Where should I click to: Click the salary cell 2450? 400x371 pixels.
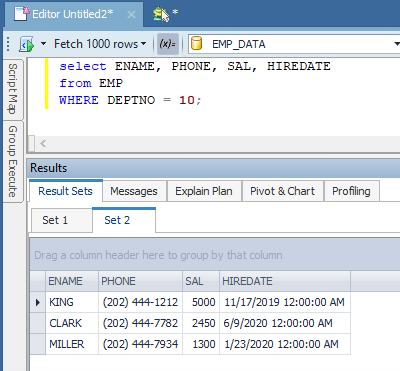tap(201, 323)
